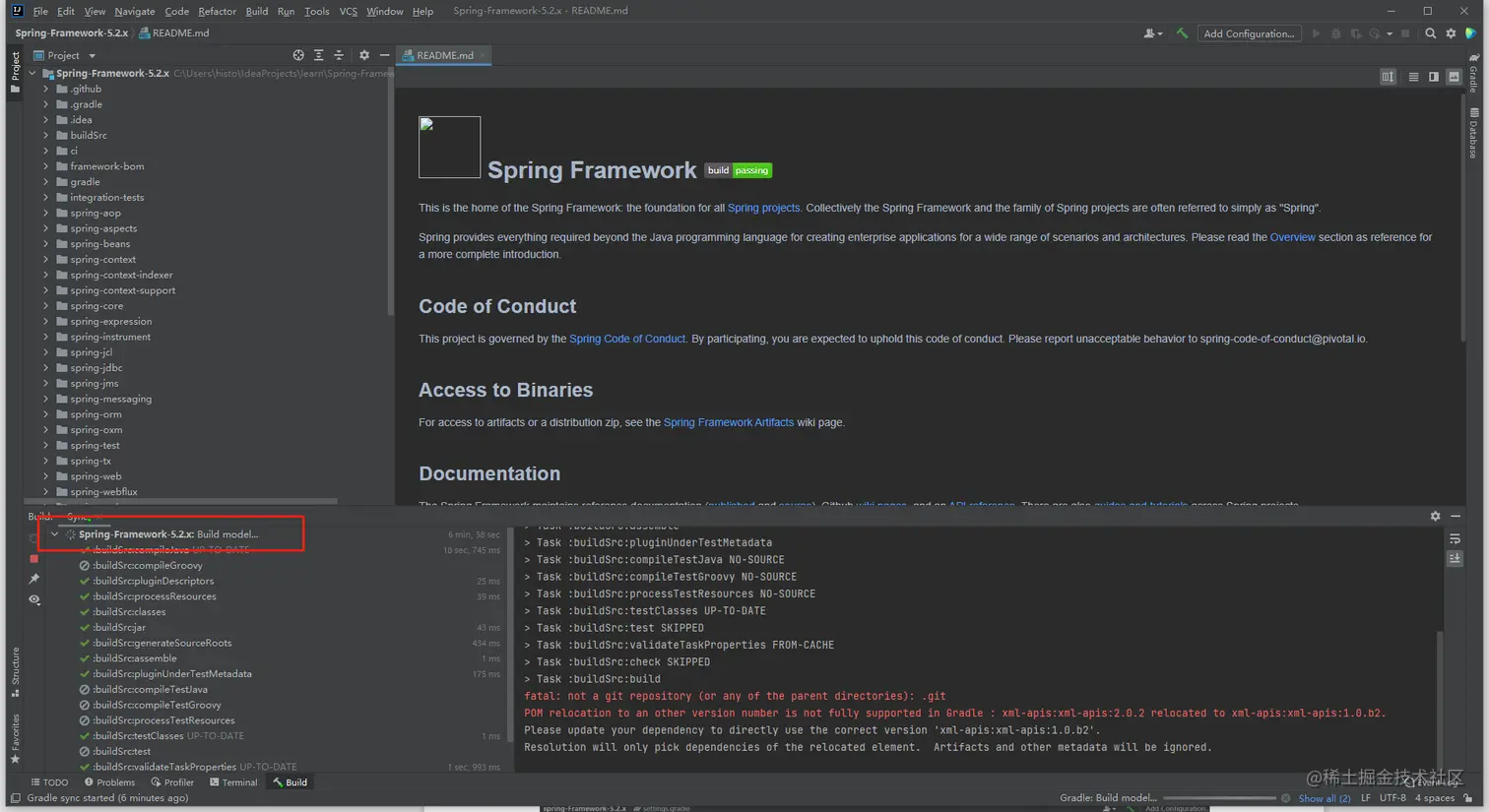Pin the Build tab with pin icon
Image resolution: width=1489 pixels, height=812 pixels.
(33, 579)
